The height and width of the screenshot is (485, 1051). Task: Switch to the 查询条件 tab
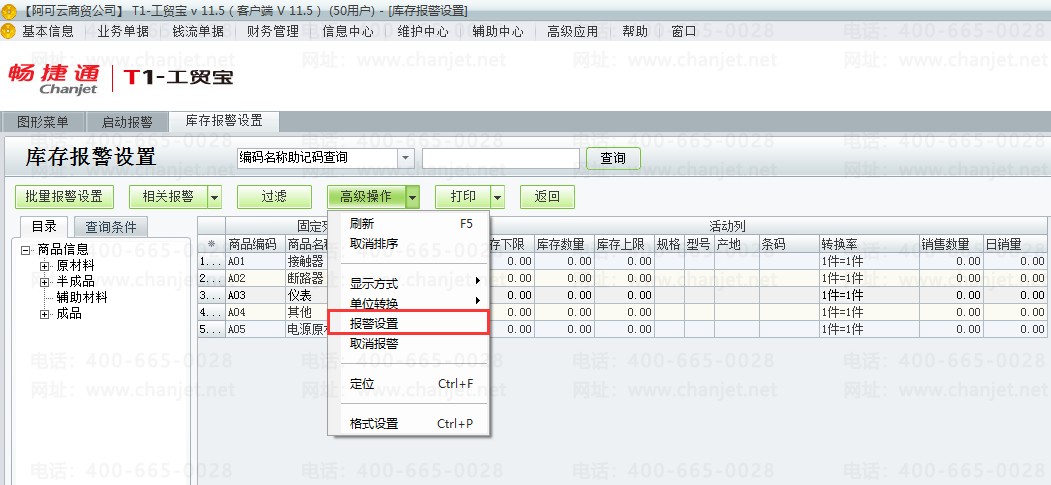click(x=111, y=227)
